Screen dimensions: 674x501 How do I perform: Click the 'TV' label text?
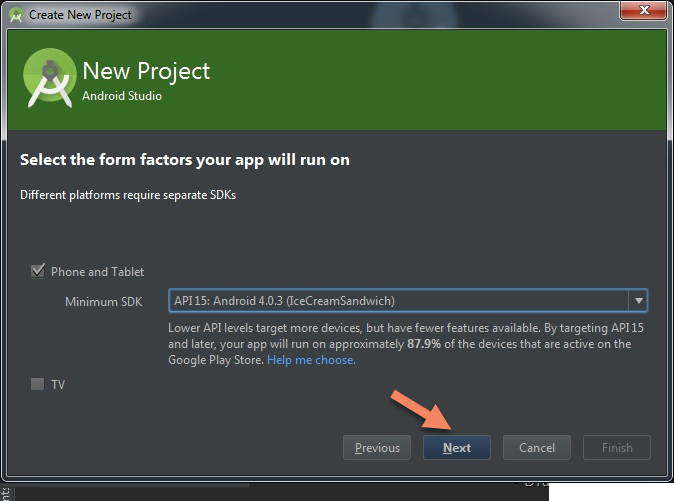58,384
